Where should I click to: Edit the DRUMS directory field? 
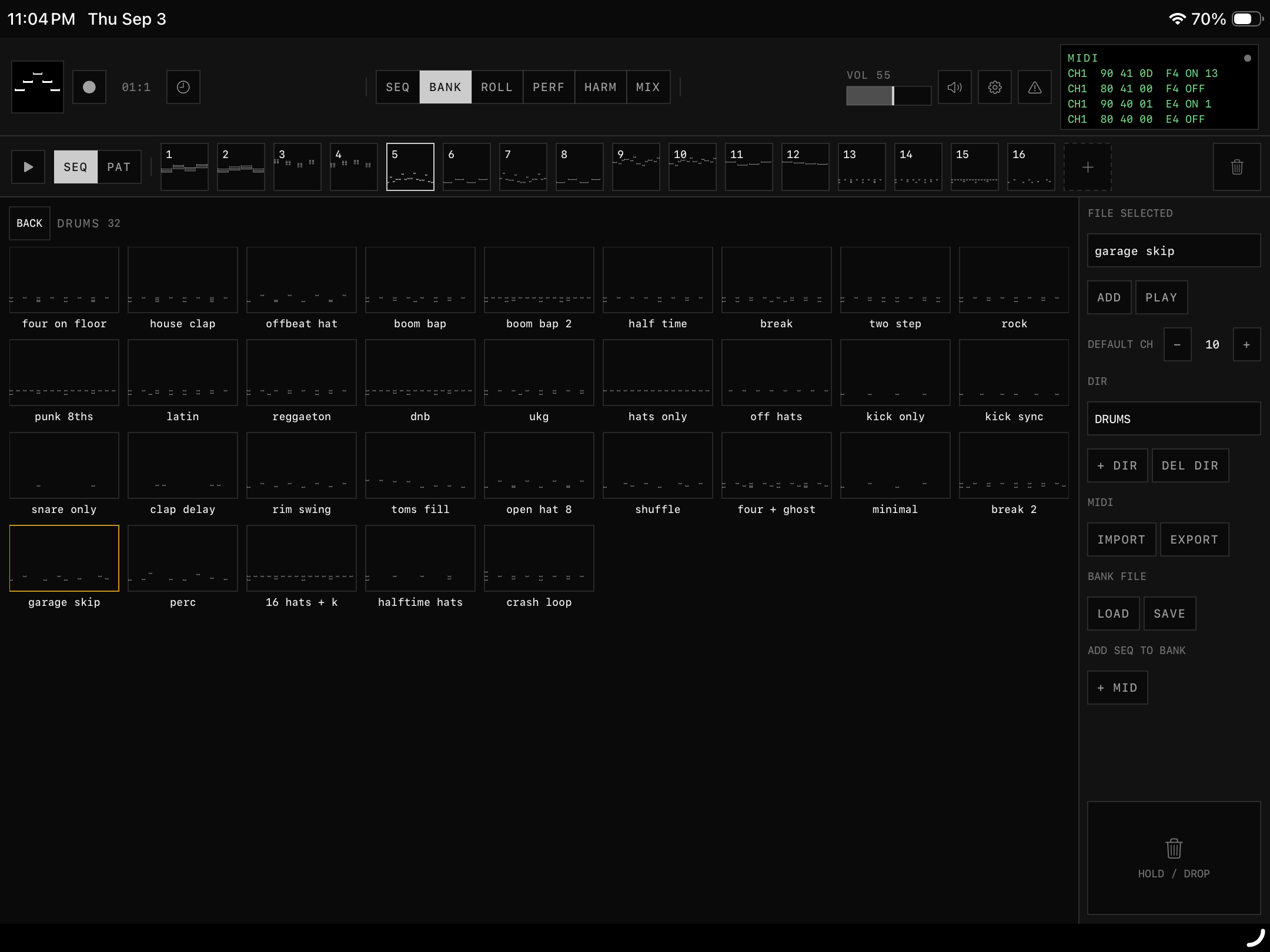(x=1174, y=418)
